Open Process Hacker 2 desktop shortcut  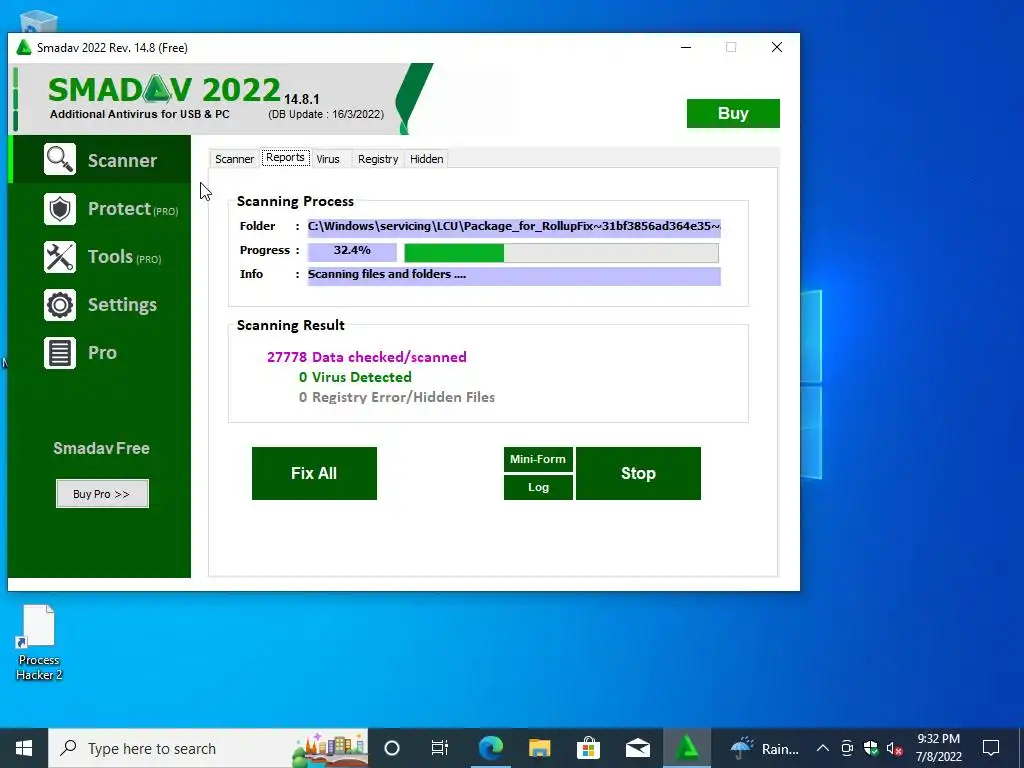[x=39, y=643]
